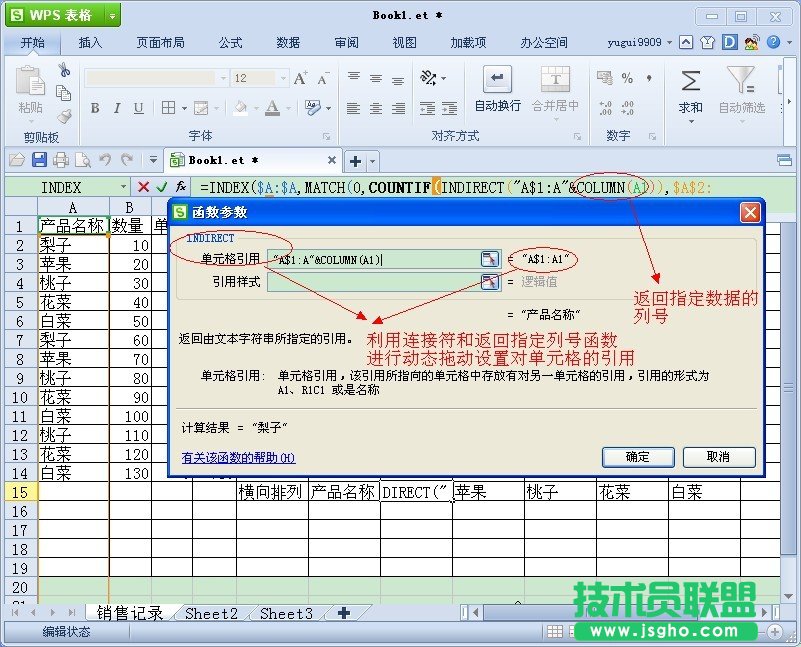The image size is (801, 647).
Task: Switch to the Sheet2 worksheet tab
Action: 210,614
